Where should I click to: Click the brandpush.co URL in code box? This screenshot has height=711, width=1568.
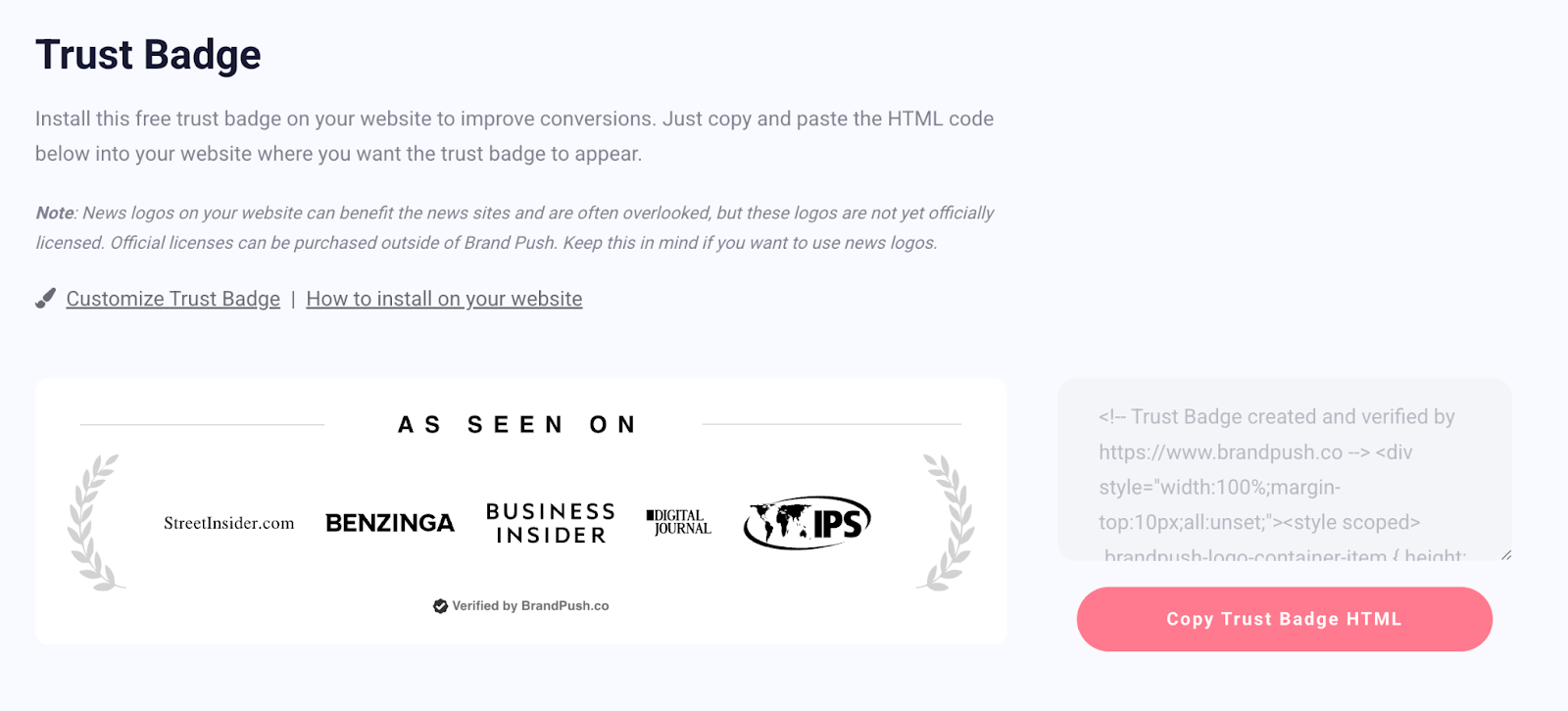(1220, 452)
